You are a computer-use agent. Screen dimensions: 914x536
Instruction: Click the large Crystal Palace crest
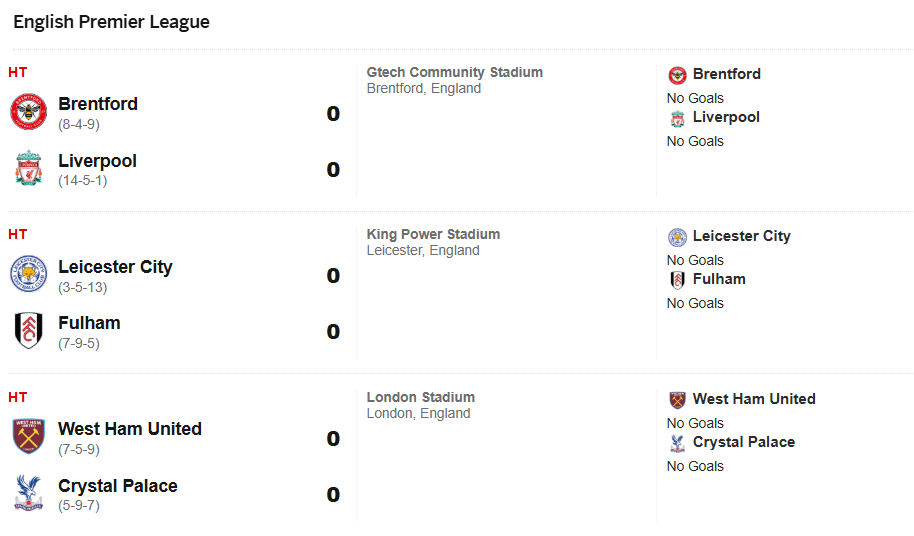28,494
